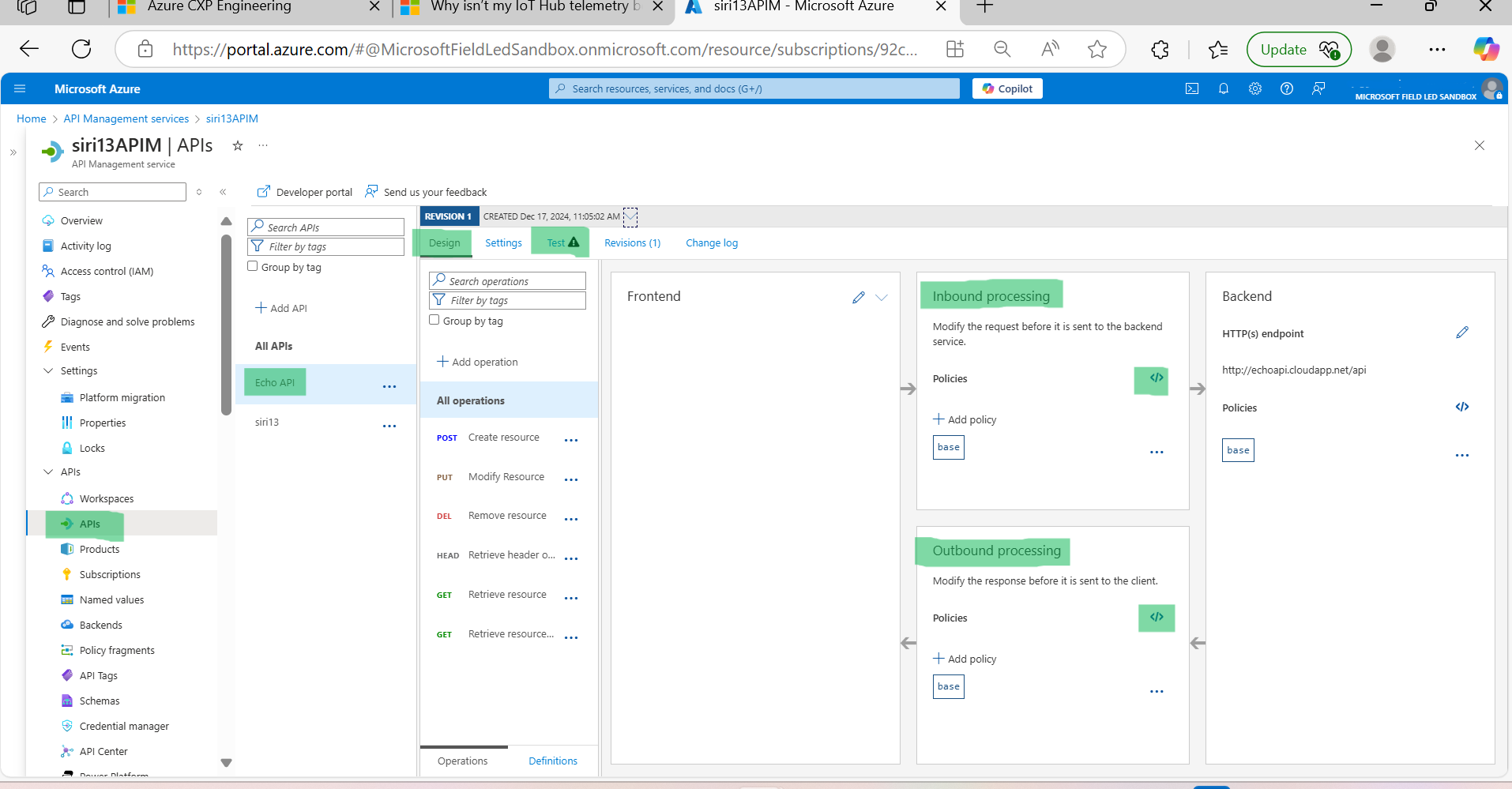1512x789 pixels.
Task: Select GET Retrieve resource operation
Action: [508, 595]
